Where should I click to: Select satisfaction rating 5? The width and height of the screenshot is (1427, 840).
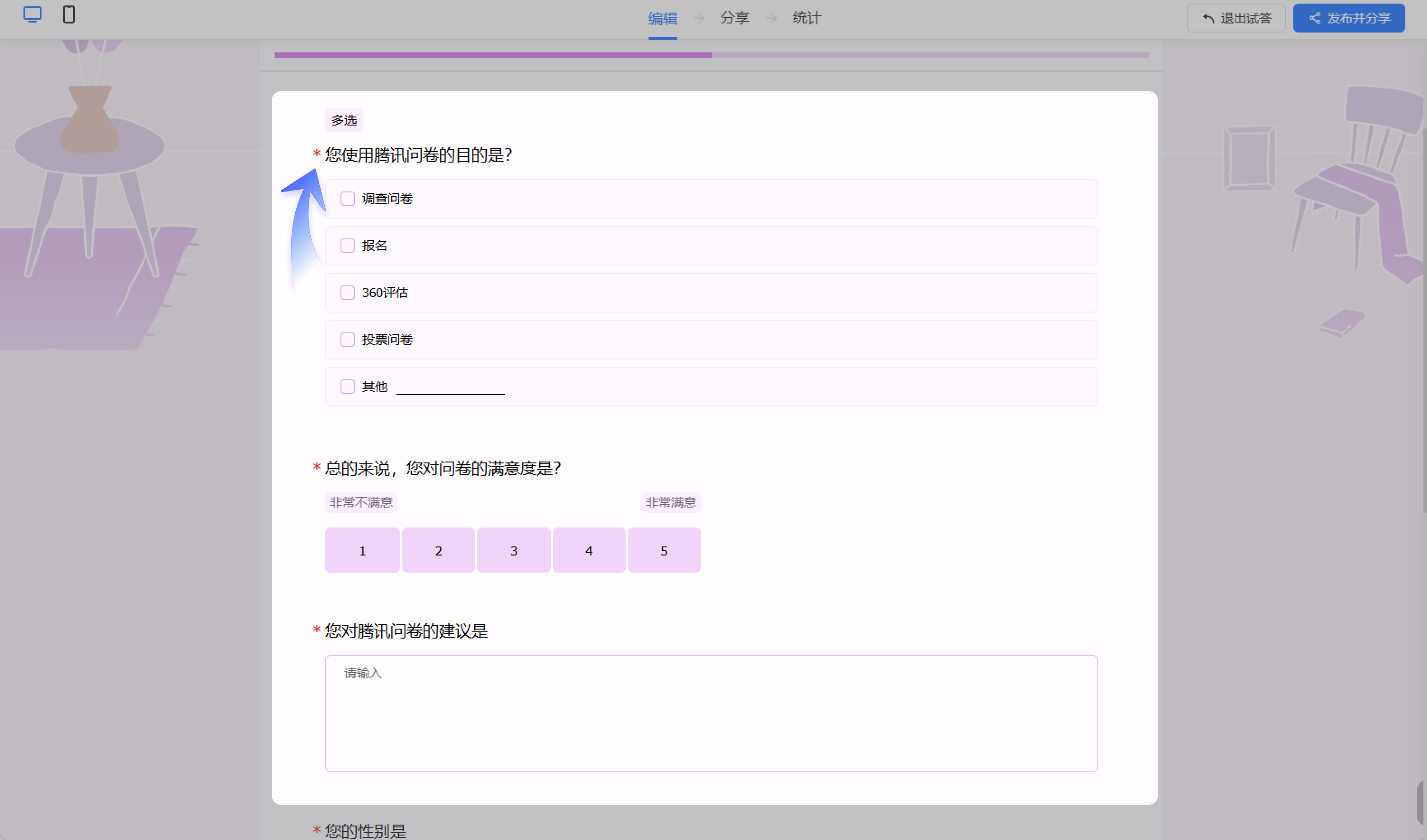tap(664, 551)
